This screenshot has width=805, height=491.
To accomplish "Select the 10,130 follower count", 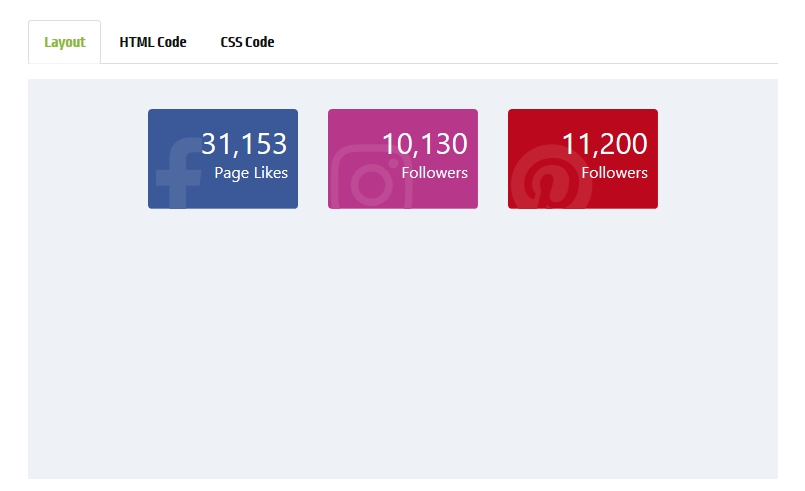I will click(424, 144).
